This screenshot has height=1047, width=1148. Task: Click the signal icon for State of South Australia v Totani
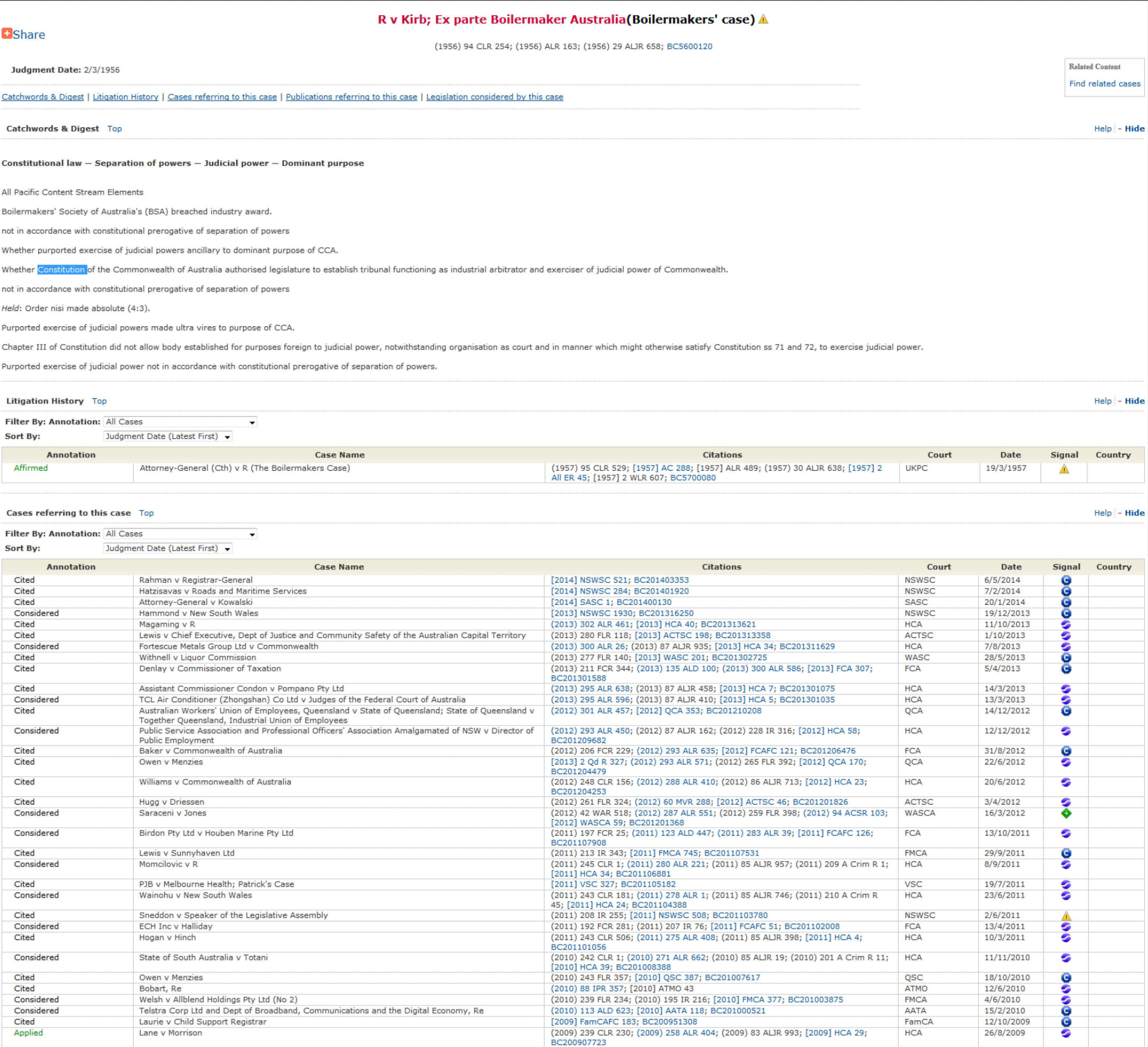point(1066,958)
